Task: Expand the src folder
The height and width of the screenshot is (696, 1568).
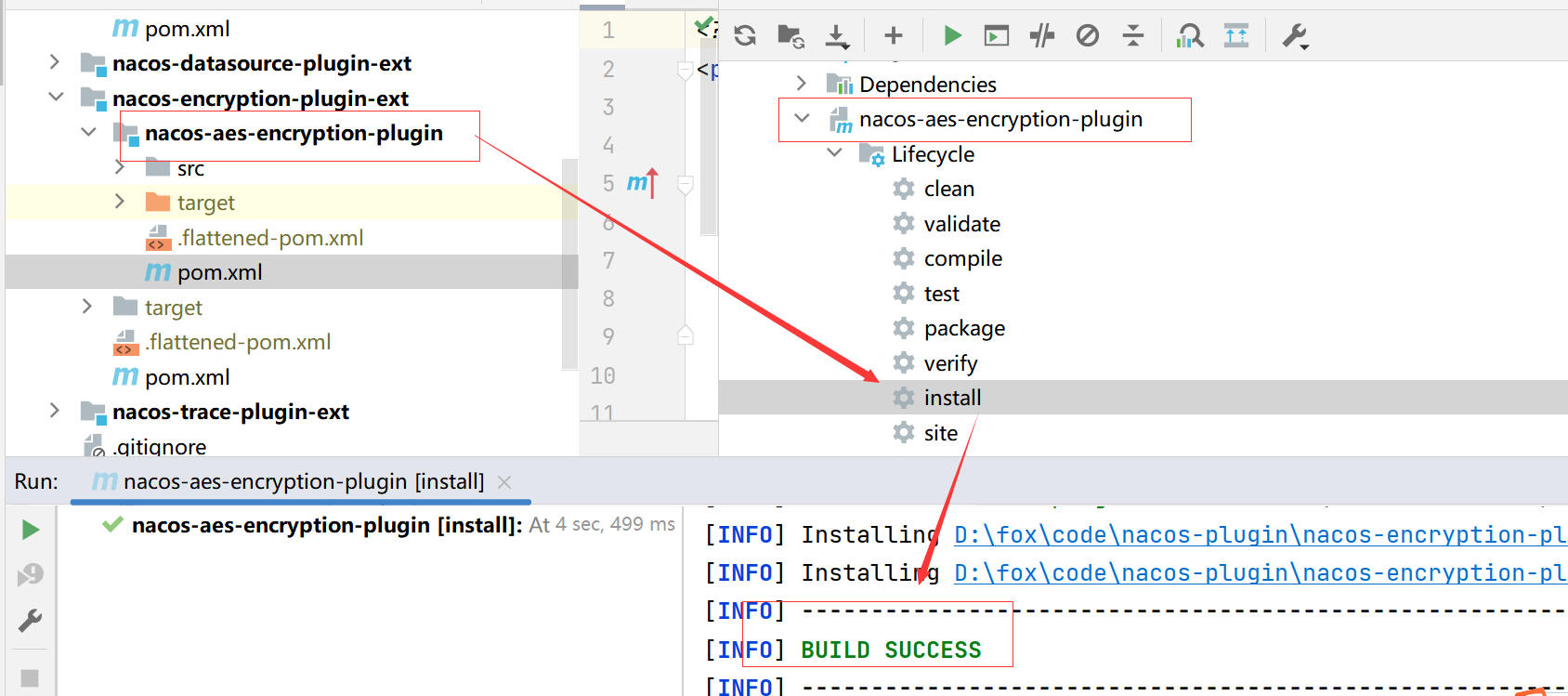Action: [x=120, y=167]
